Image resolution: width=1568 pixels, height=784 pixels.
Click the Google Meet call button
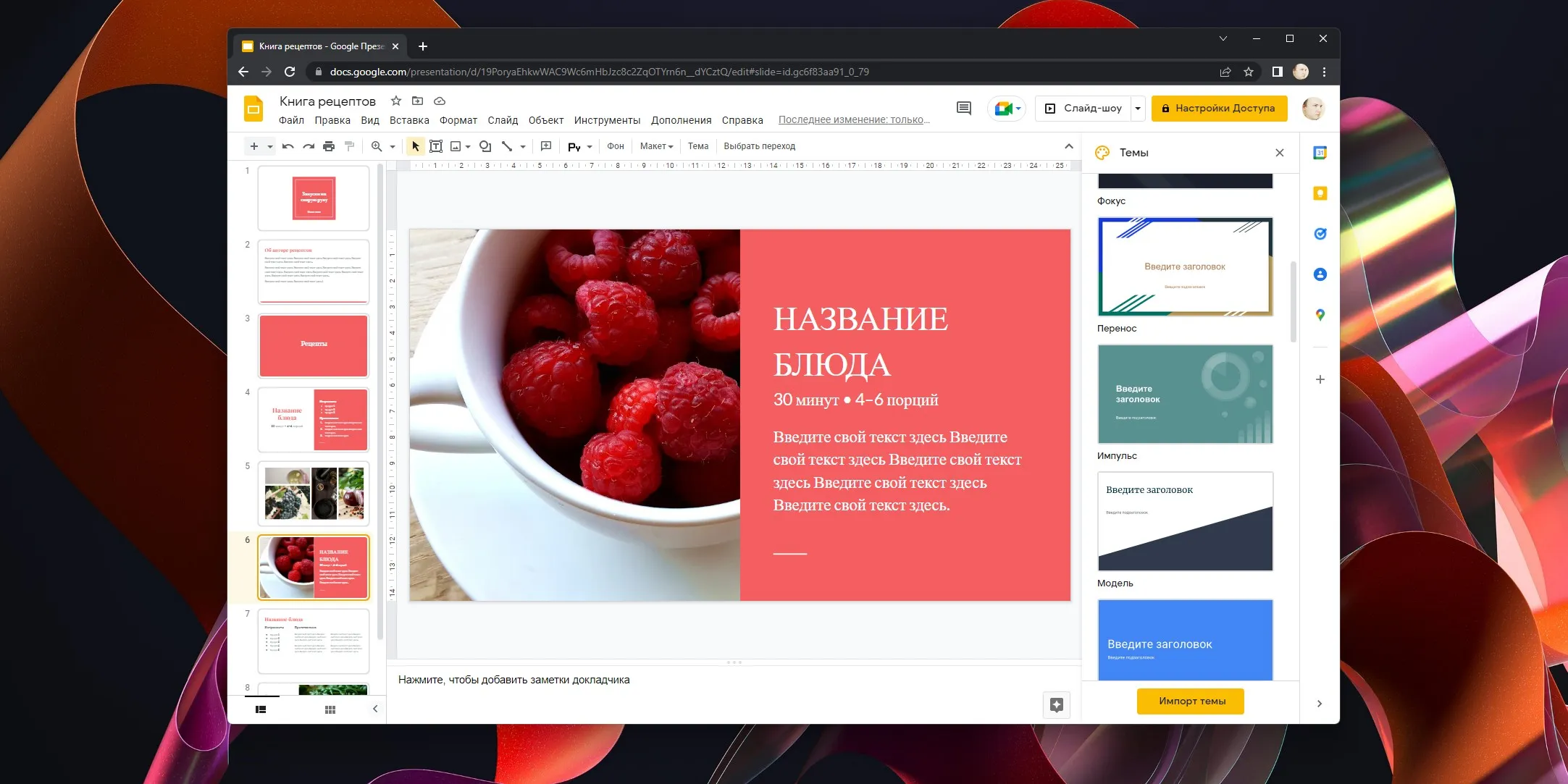(x=1007, y=109)
